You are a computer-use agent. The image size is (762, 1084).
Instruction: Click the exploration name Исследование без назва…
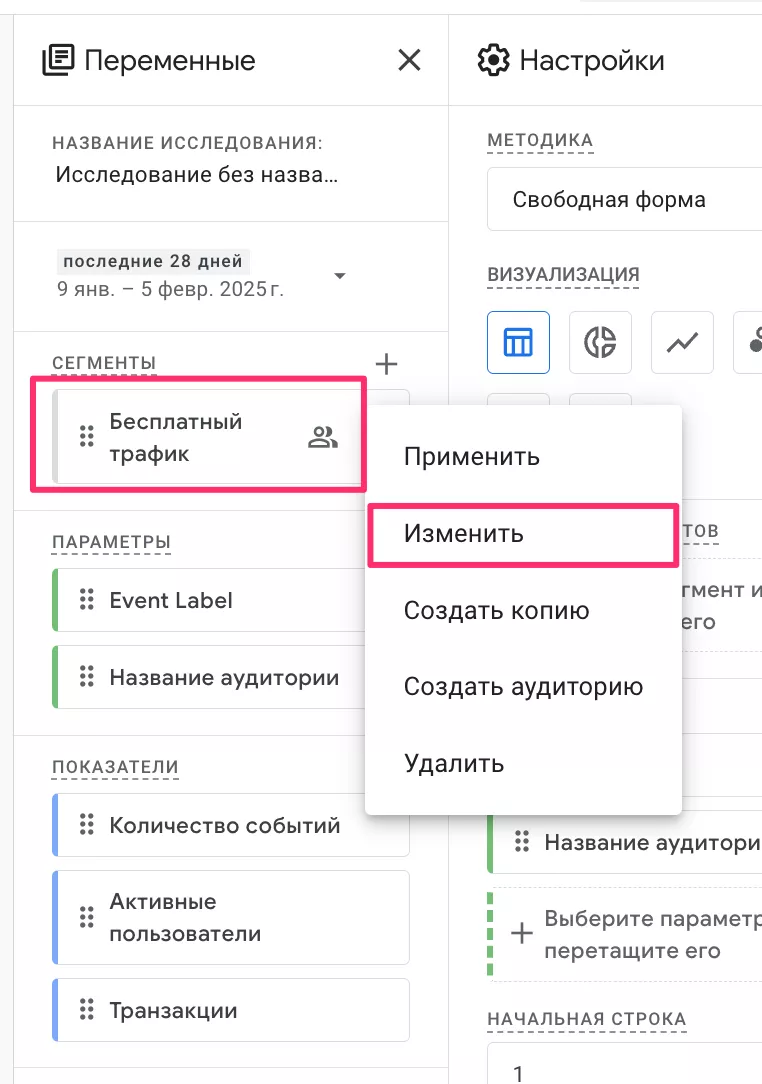(x=196, y=174)
